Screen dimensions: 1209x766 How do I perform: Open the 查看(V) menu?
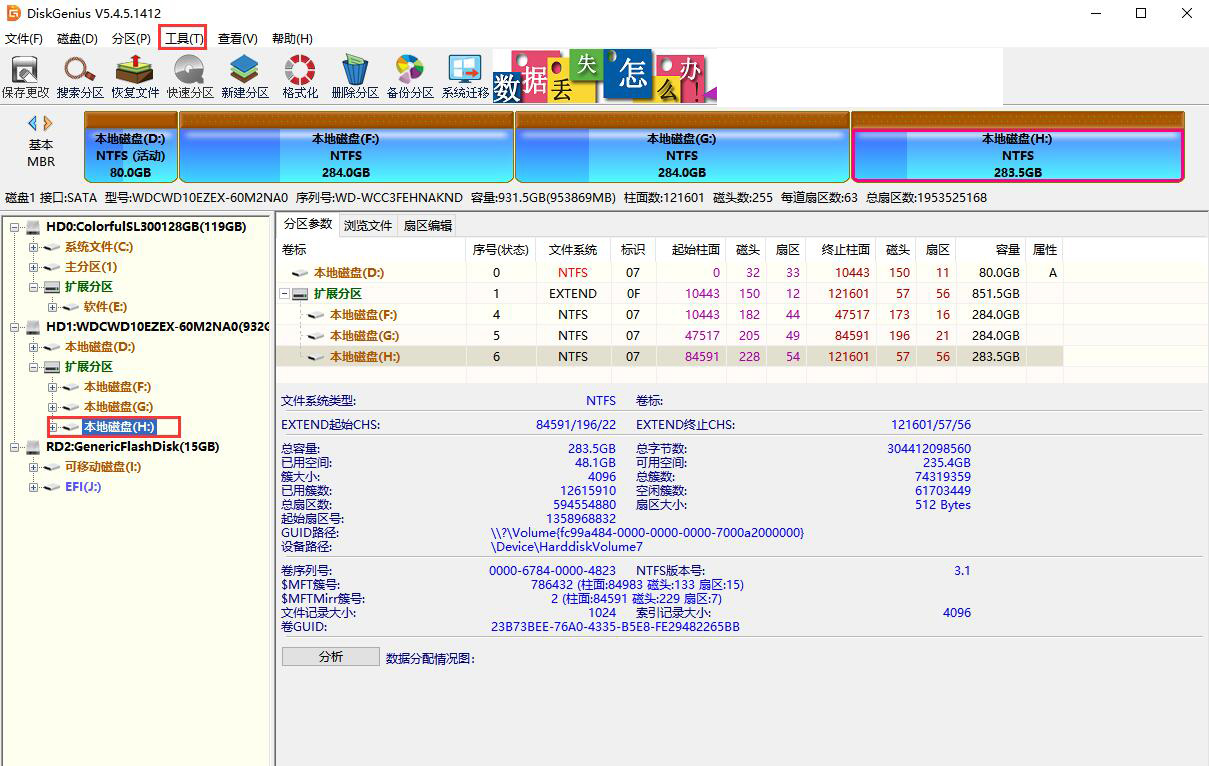(x=235, y=38)
